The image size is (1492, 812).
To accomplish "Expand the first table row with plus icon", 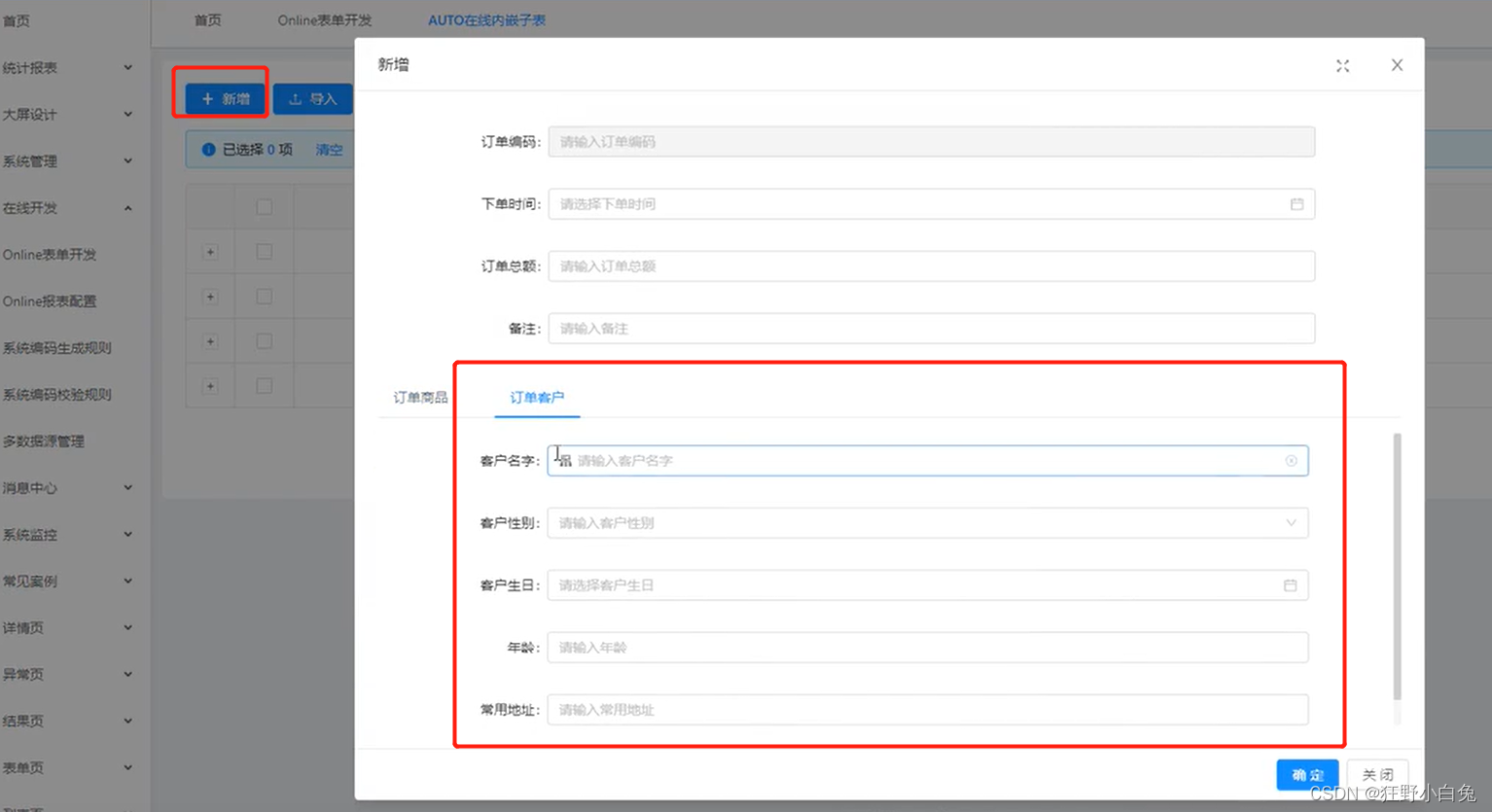I will click(x=210, y=252).
